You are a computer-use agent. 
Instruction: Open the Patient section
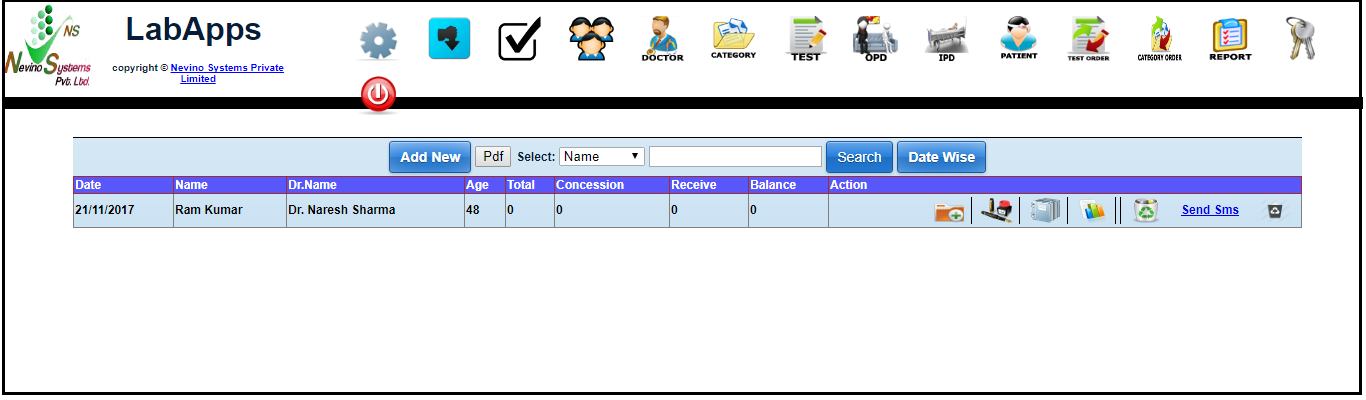pos(1018,39)
